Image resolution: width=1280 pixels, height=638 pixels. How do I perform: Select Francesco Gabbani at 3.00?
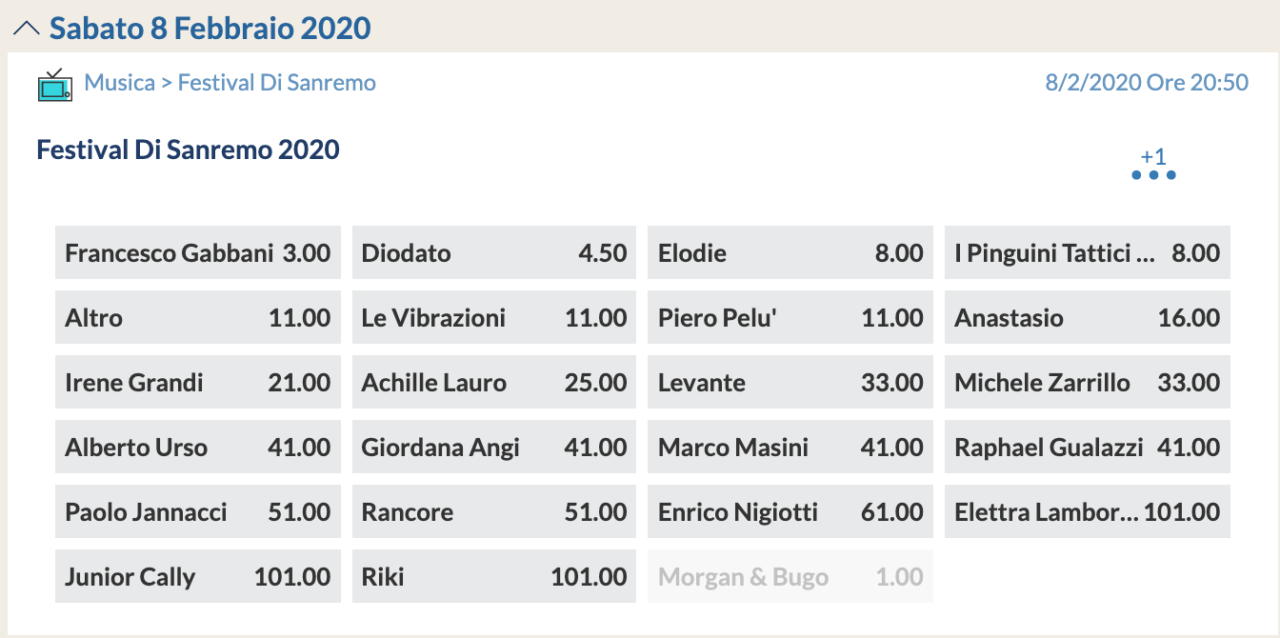[198, 252]
